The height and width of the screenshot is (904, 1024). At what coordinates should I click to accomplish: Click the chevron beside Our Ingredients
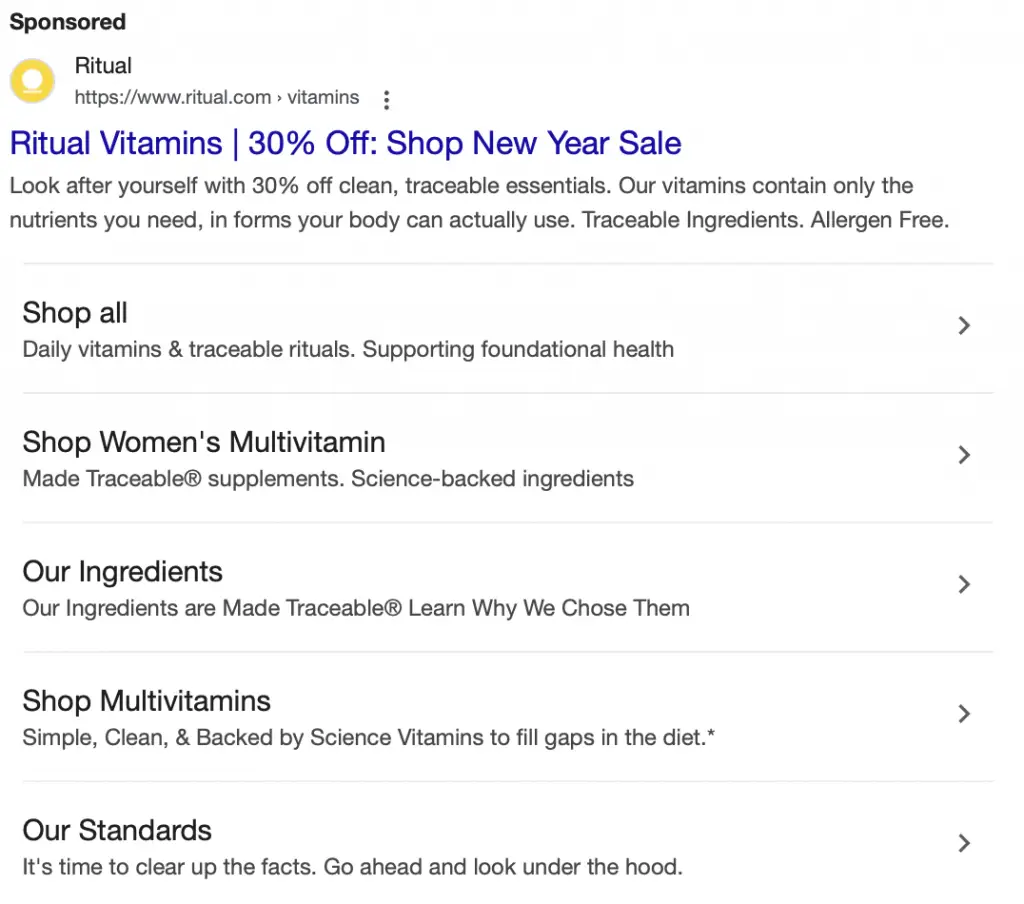coord(963,584)
